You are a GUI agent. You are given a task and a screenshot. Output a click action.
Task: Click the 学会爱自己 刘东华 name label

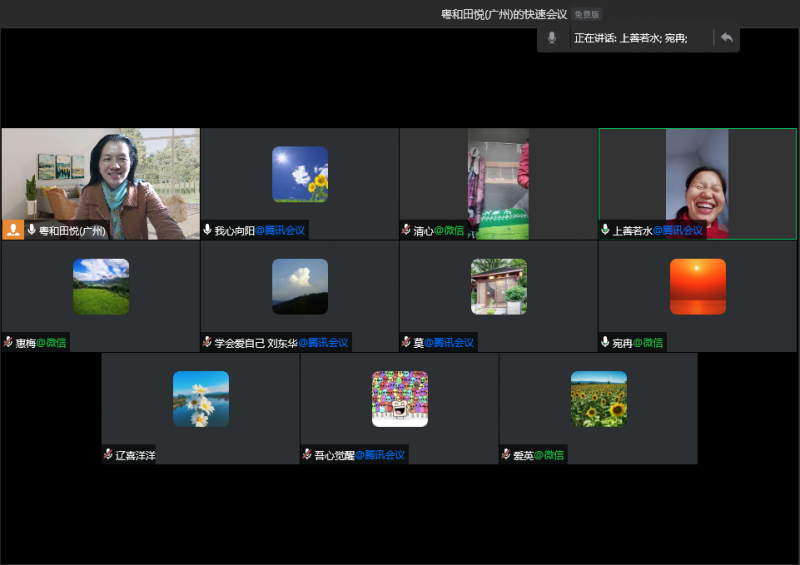(x=255, y=343)
